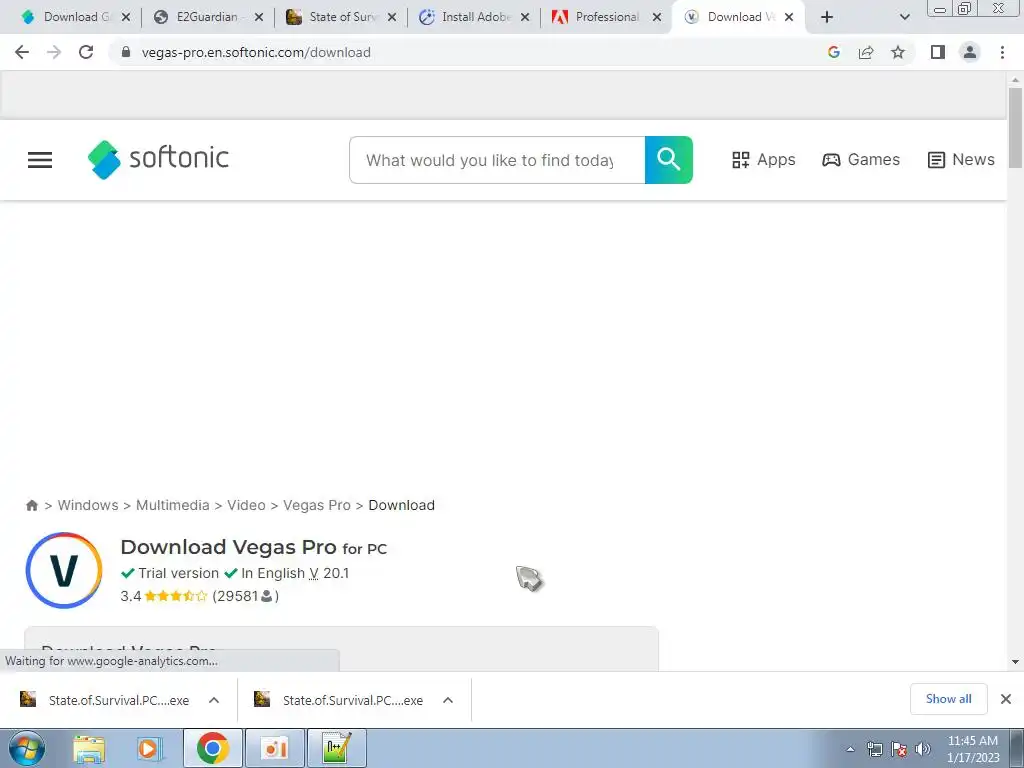Click the address bar URL
1024x768 pixels.
click(x=256, y=52)
